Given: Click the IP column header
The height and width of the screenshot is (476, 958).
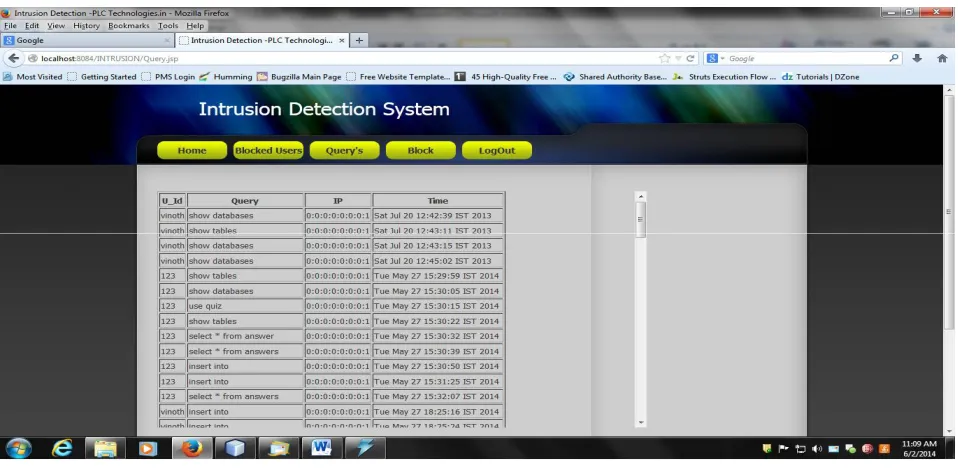Looking at the screenshot, I should (x=338, y=200).
